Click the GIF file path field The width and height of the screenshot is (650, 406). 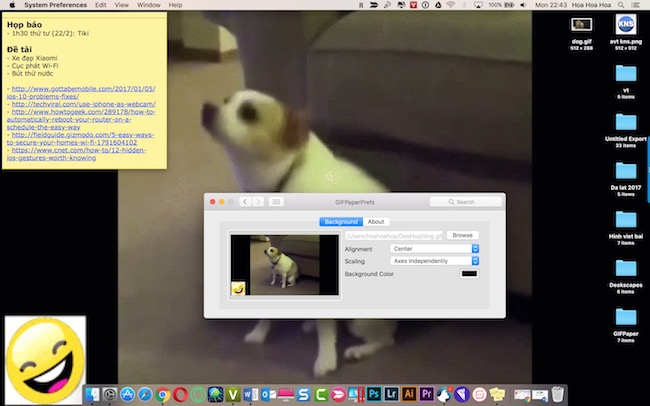(x=394, y=236)
